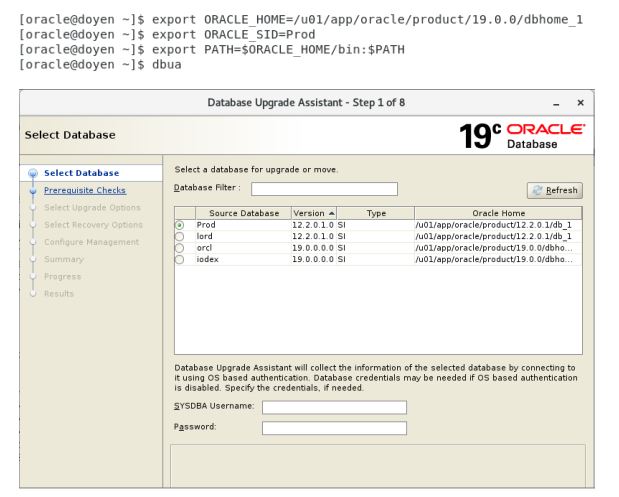Click version 19.0.0.0.0 in orcl row
This screenshot has width=619, height=497.
point(313,248)
